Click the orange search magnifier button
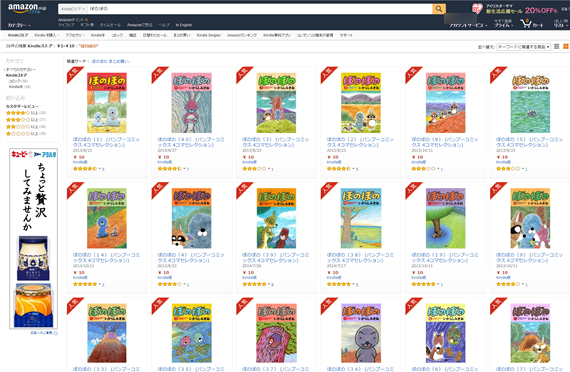The height and width of the screenshot is (372, 570). [439, 9]
